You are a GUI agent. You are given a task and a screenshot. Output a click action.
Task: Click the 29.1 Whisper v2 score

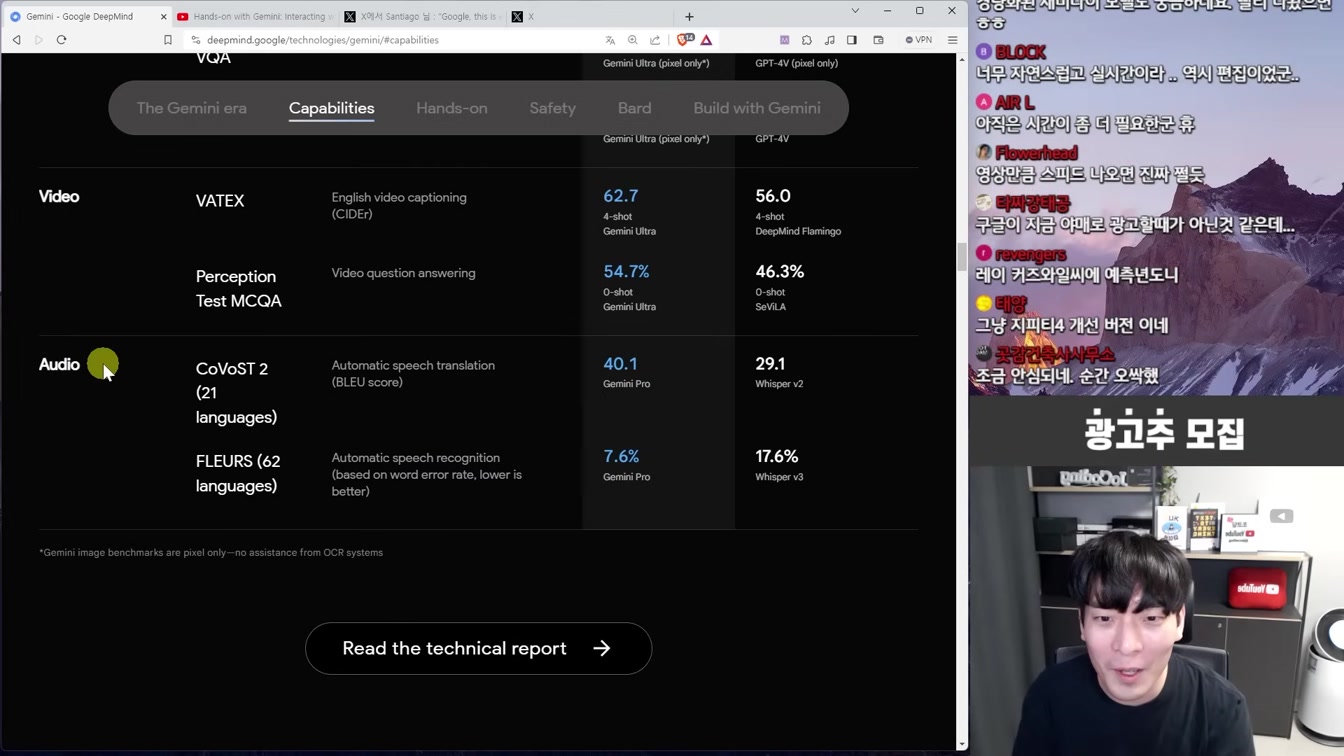(x=770, y=364)
